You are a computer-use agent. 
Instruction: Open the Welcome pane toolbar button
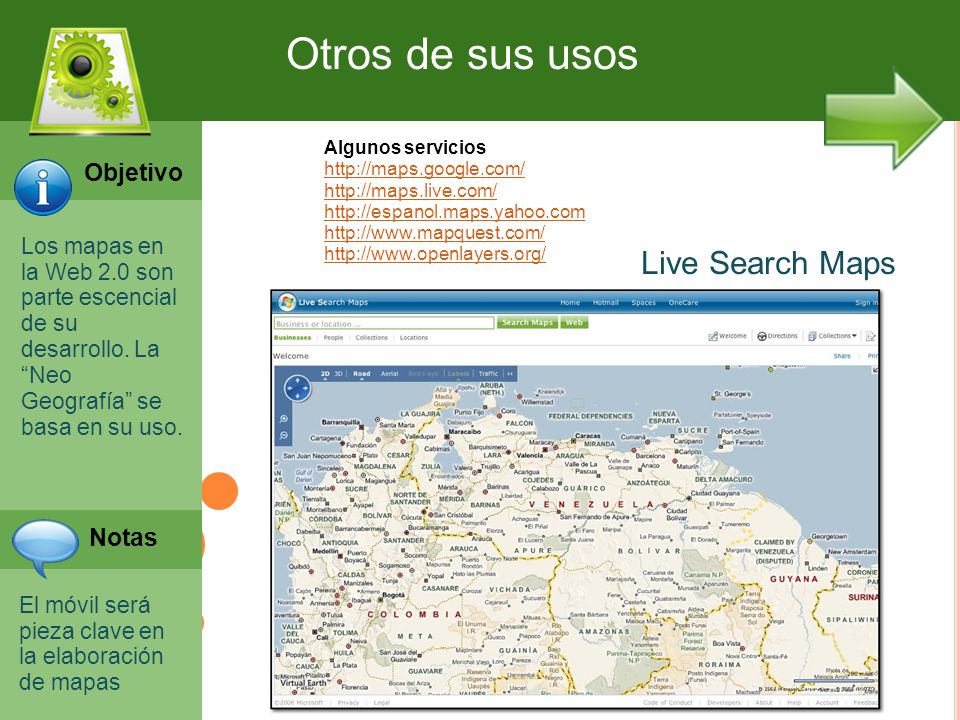tap(727, 336)
